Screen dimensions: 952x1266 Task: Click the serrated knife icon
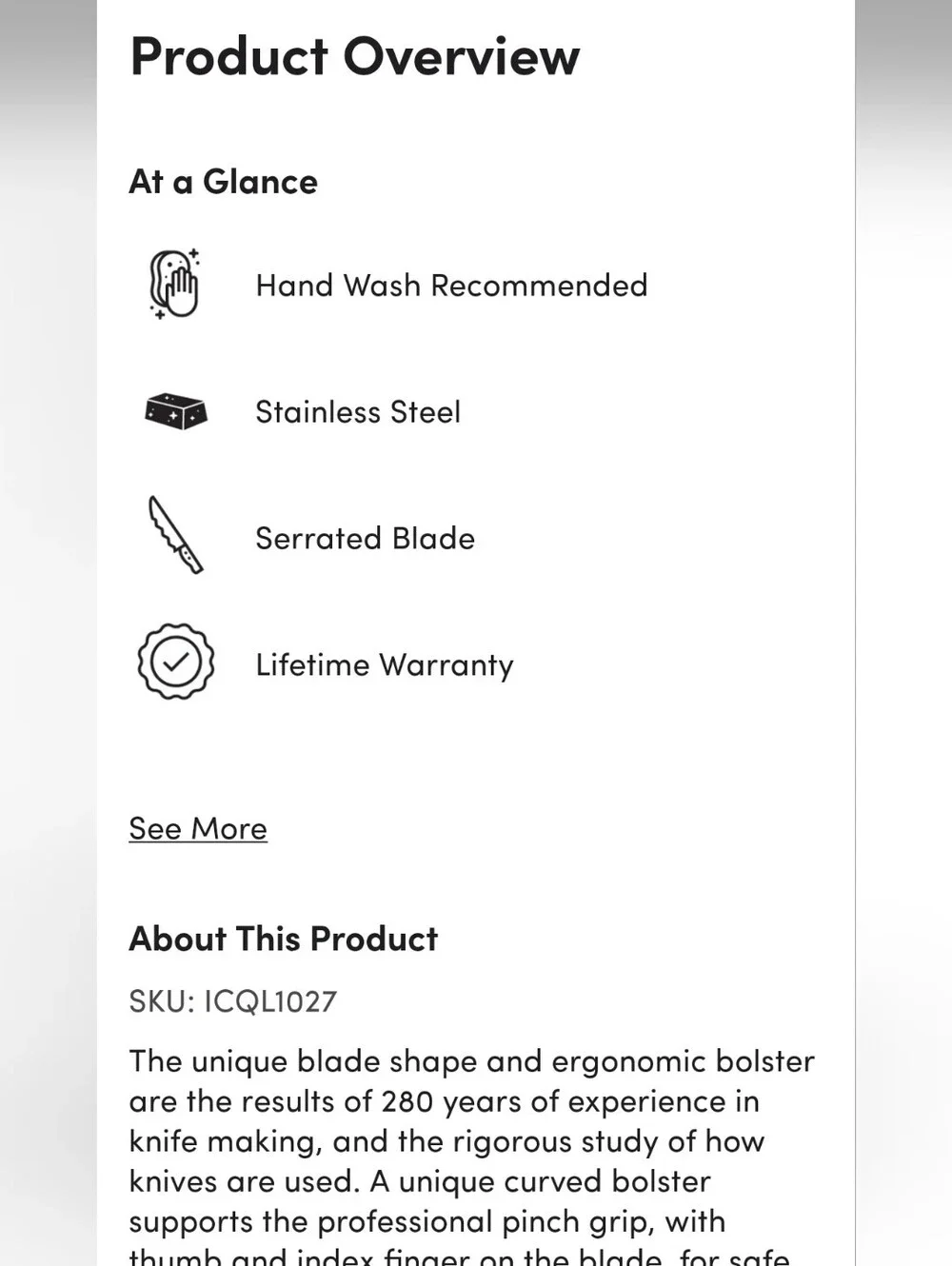click(x=175, y=535)
